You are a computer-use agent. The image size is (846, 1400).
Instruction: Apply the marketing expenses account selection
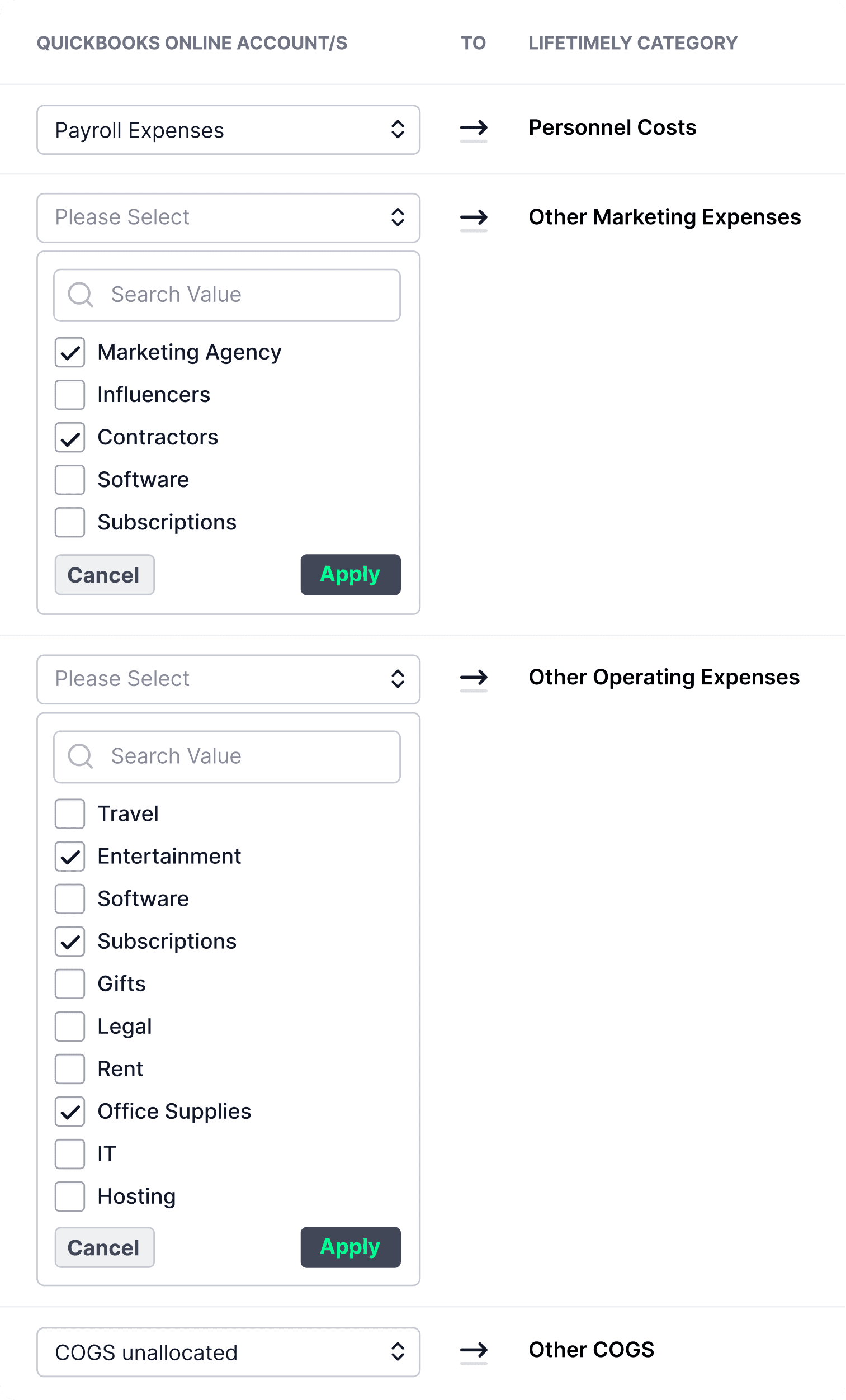pyautogui.click(x=351, y=575)
